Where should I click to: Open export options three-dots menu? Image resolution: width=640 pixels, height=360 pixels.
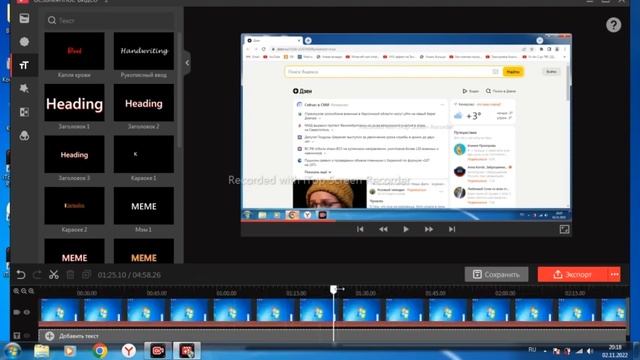pyautogui.click(x=615, y=275)
